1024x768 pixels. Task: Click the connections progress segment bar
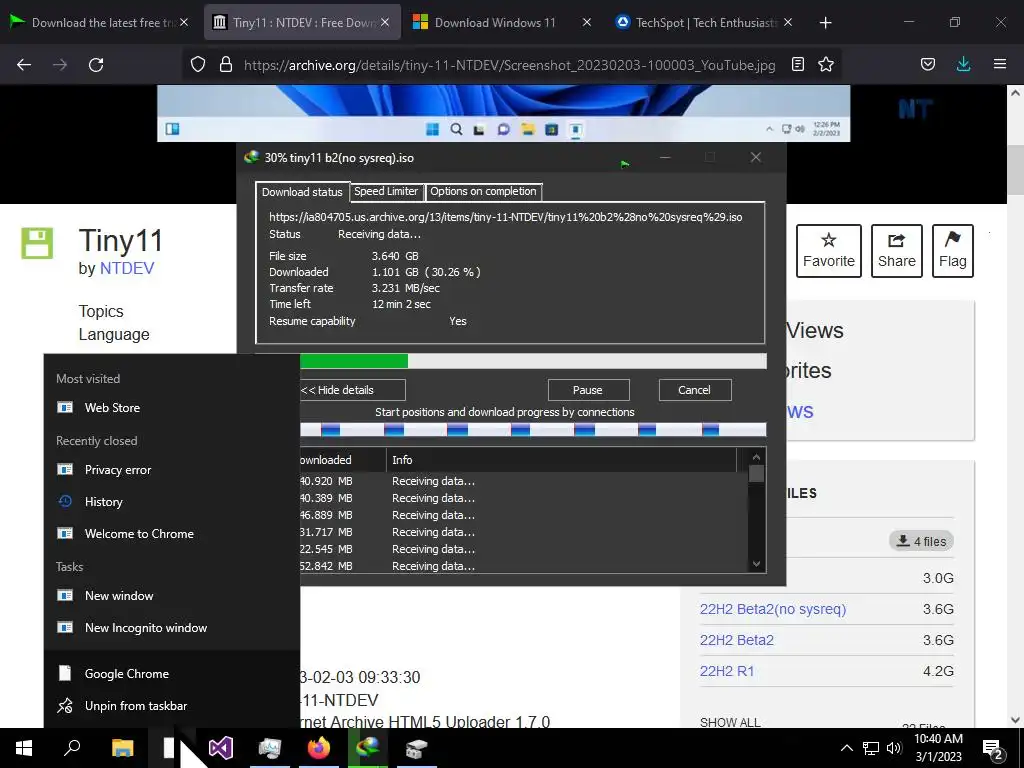(x=532, y=429)
